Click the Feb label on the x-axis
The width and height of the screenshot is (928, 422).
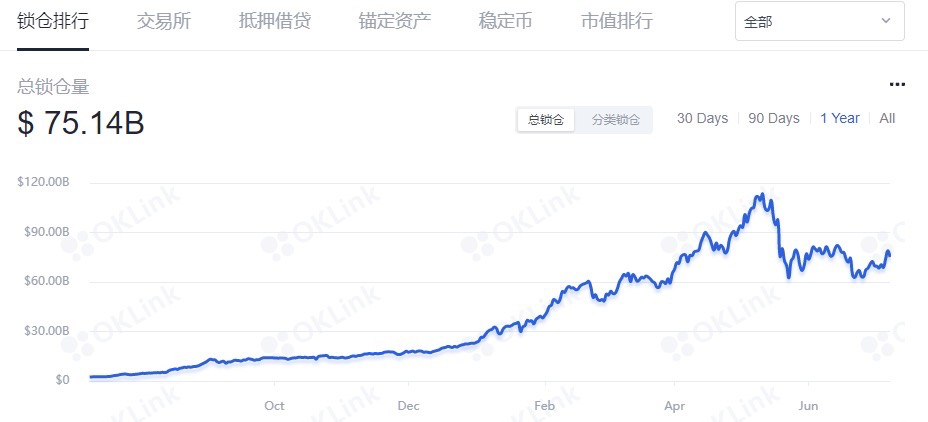544,405
